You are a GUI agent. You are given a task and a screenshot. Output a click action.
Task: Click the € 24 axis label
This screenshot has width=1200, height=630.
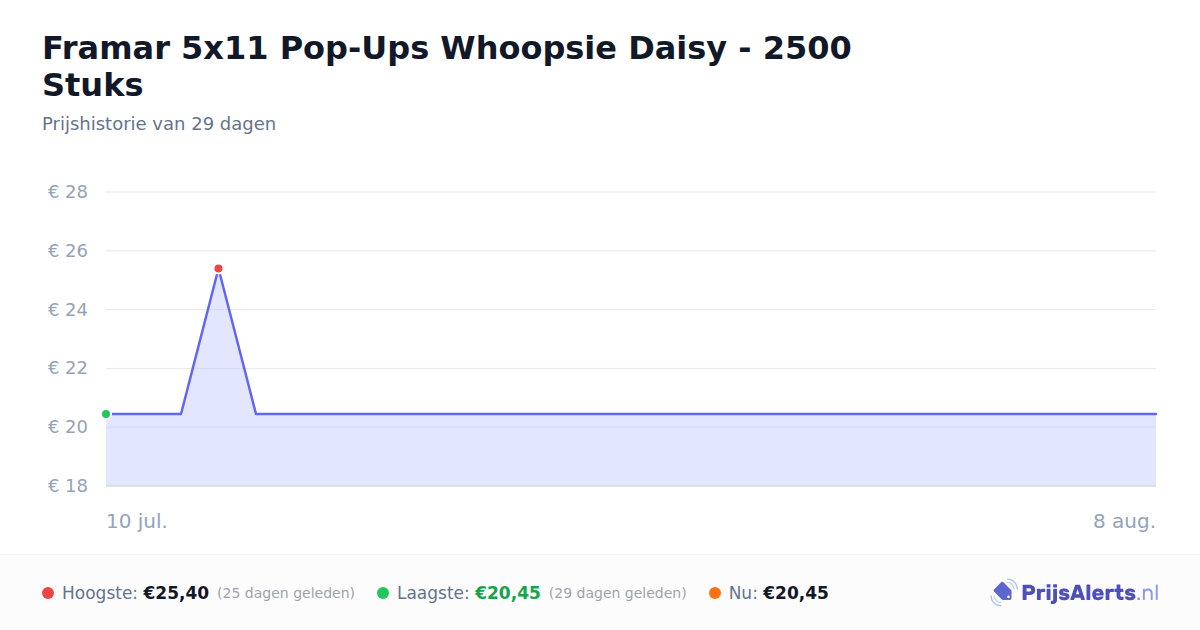(68, 310)
